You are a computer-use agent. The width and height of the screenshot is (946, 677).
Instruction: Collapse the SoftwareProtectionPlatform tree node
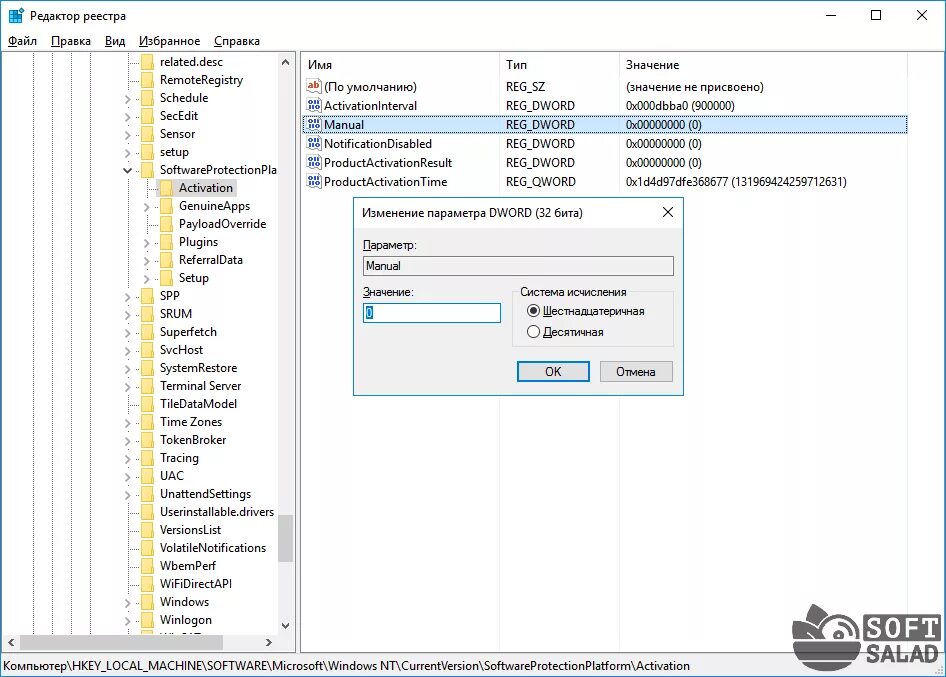coord(127,171)
